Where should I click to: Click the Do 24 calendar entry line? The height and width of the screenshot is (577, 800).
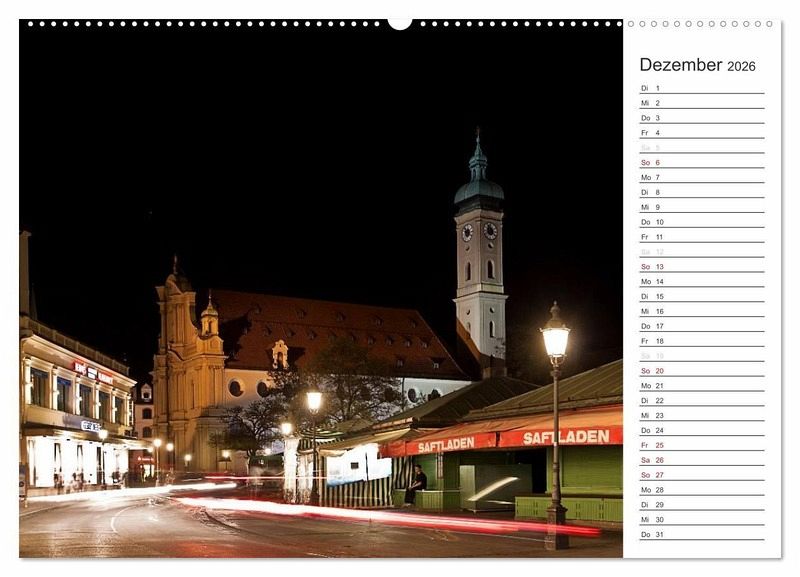pos(701,430)
